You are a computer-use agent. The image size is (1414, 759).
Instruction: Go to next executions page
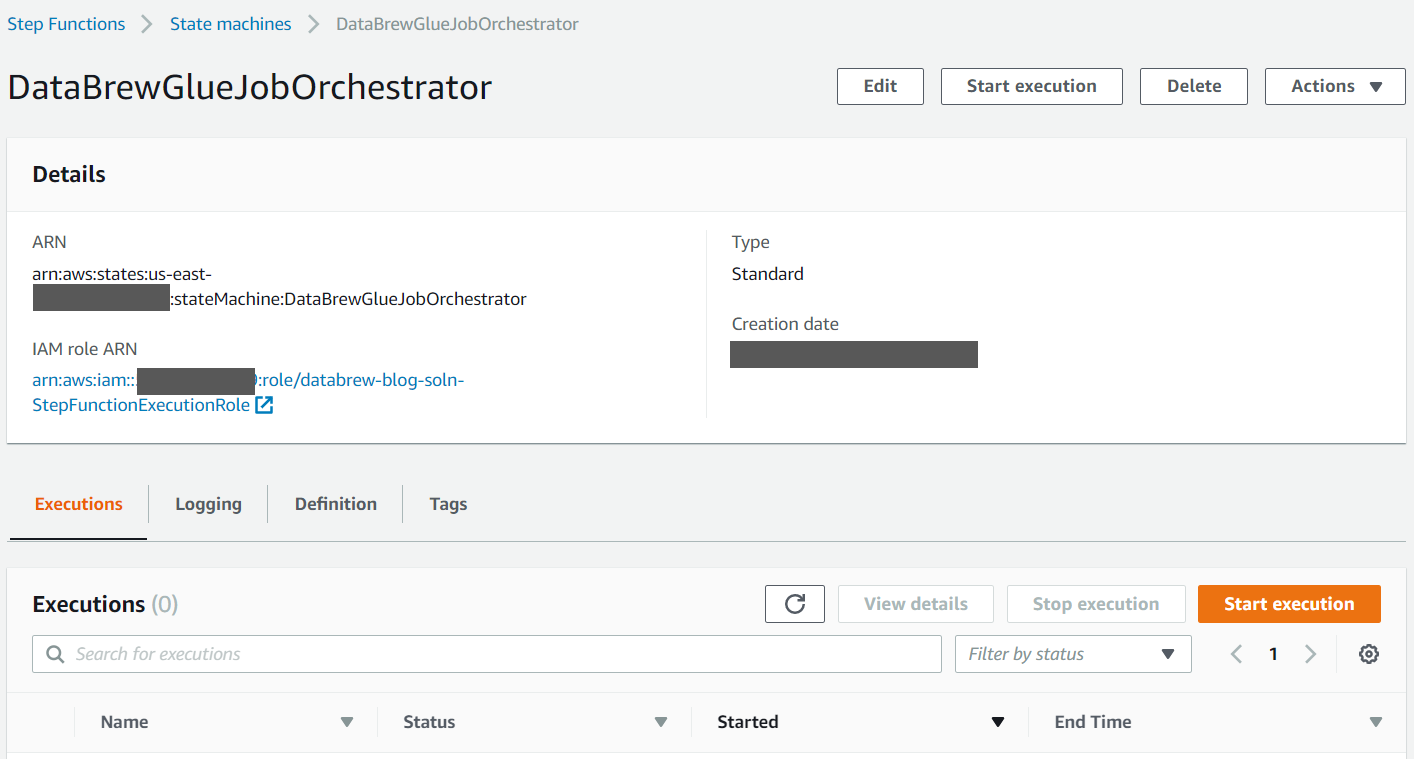1310,654
